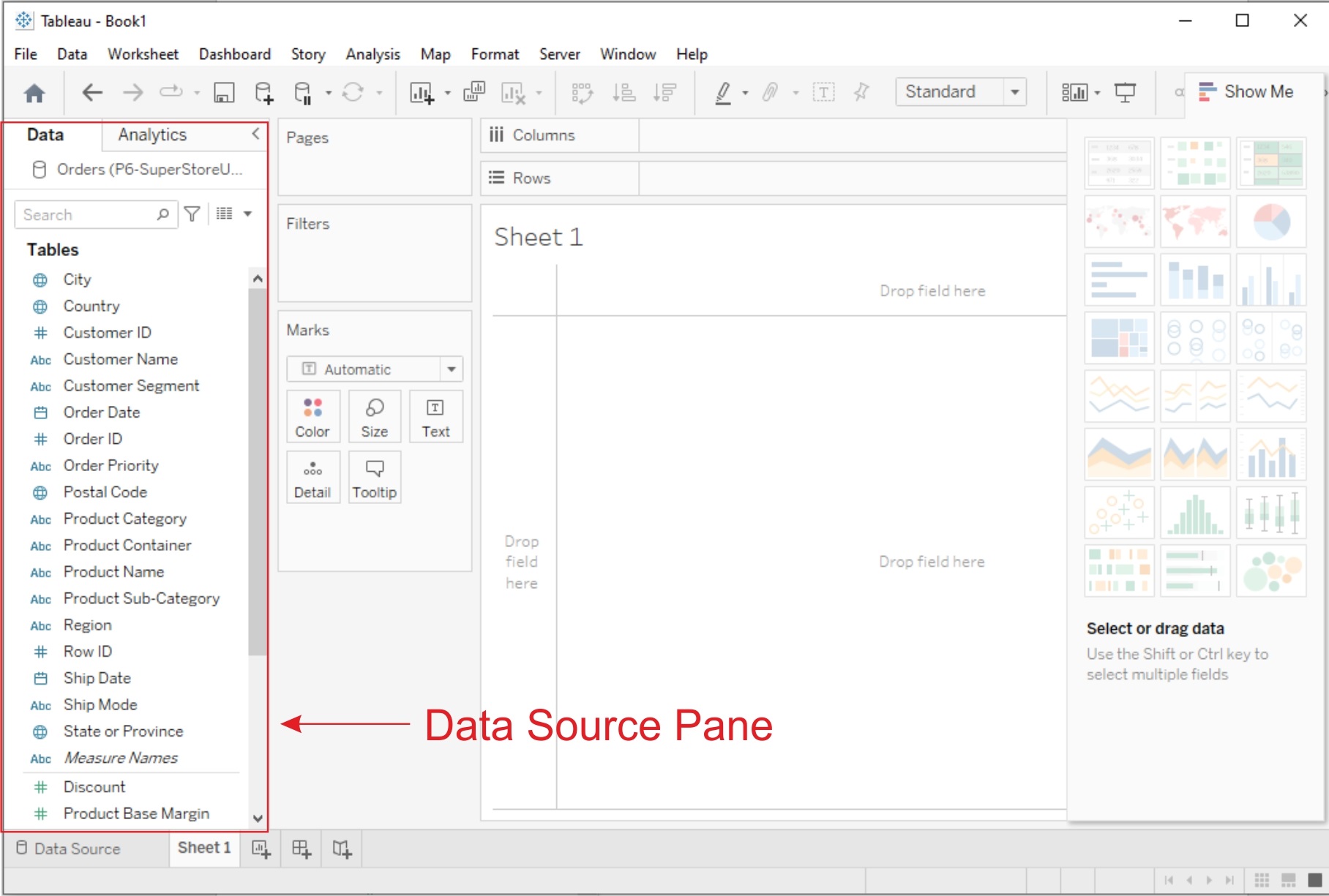The height and width of the screenshot is (896, 1329).
Task: Click the Show/Hide Cards icon
Action: [1074, 92]
